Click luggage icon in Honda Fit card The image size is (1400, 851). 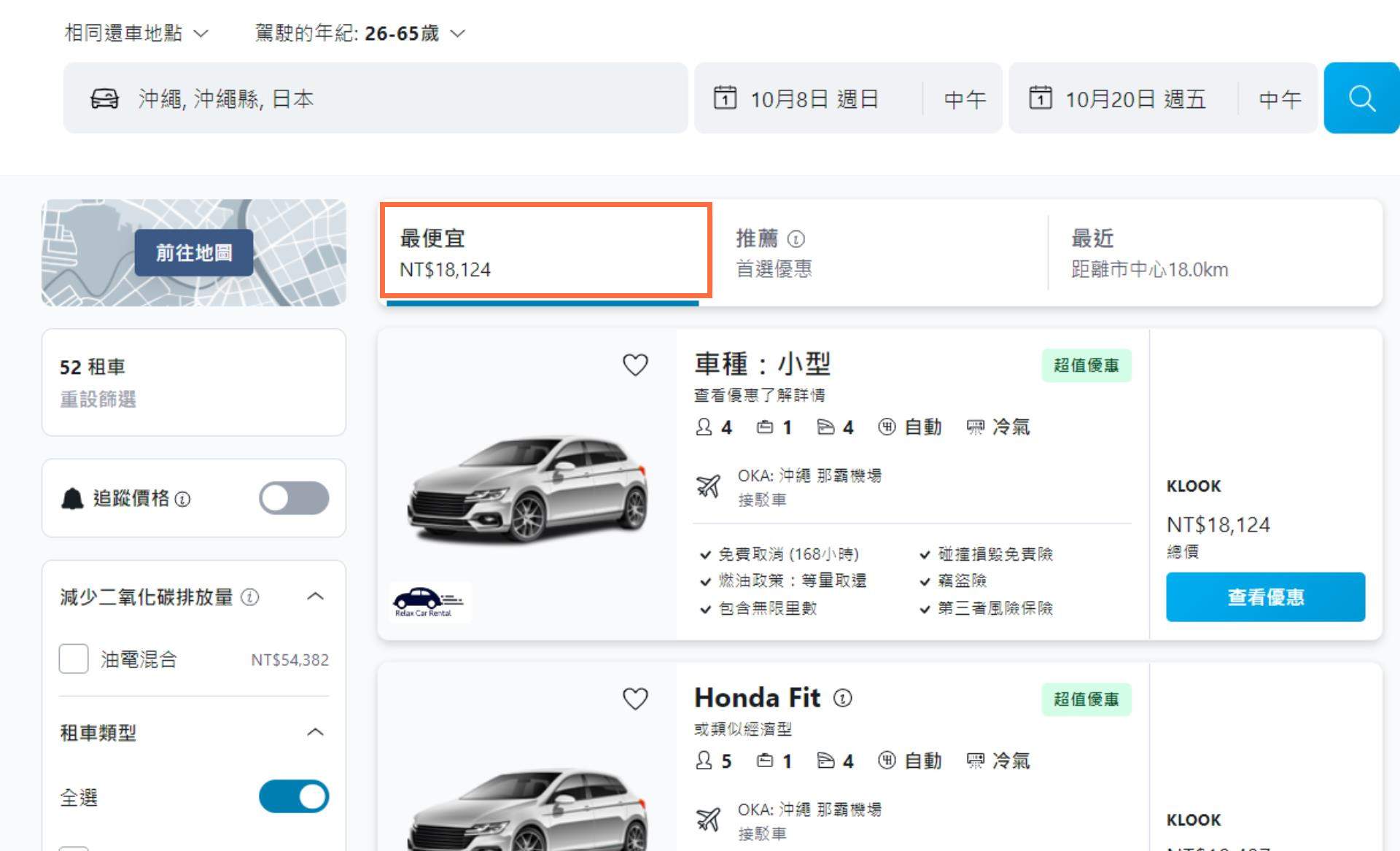[765, 761]
